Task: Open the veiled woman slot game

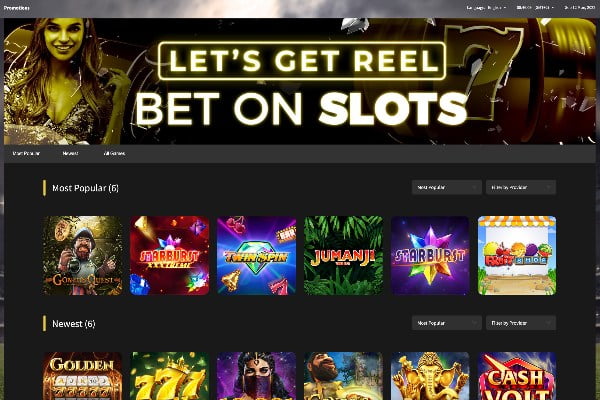Action: 256,376
